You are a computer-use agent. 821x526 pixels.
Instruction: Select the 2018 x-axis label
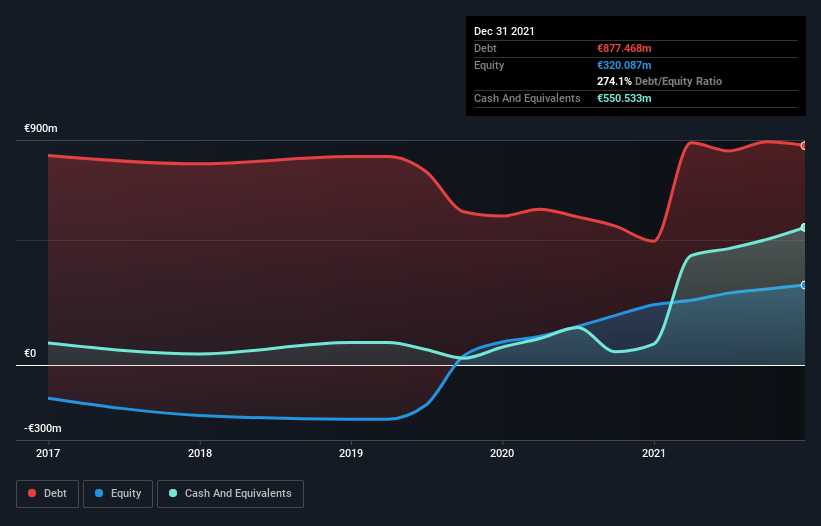coord(199,453)
